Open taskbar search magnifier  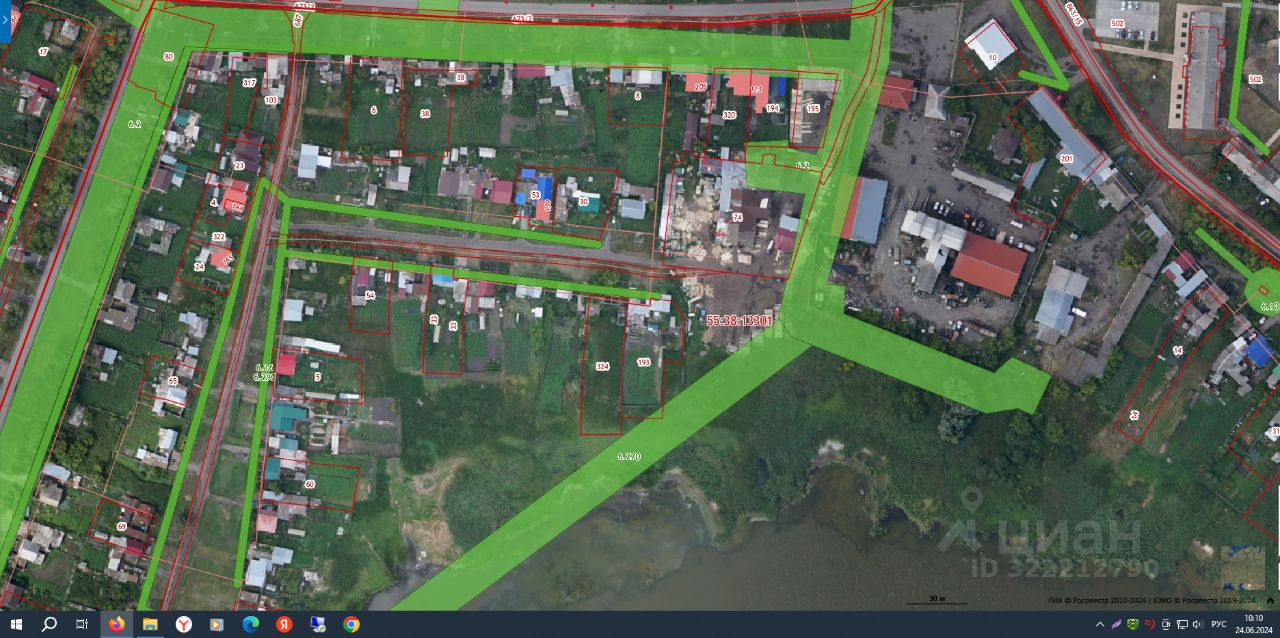point(49,624)
